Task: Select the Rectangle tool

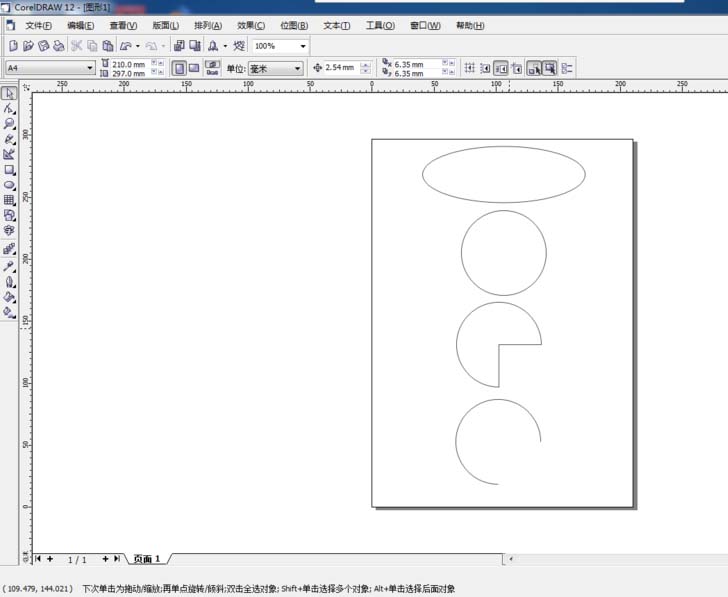Action: [9, 170]
